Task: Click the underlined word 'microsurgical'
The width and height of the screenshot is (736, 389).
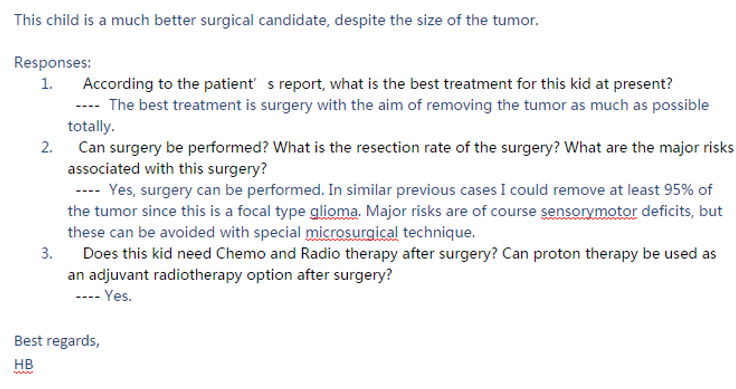Action: (352, 233)
